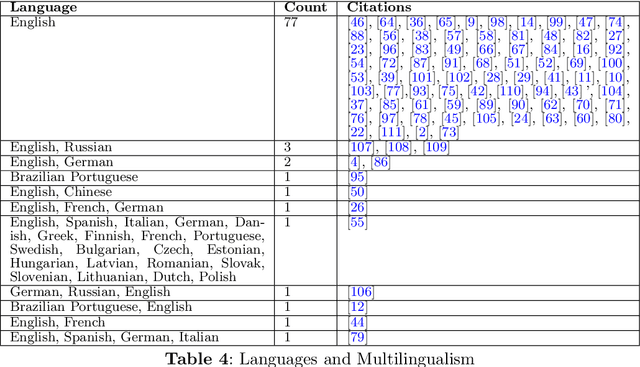Click the Table 4 caption text
640x367 pixels.
click(320, 359)
